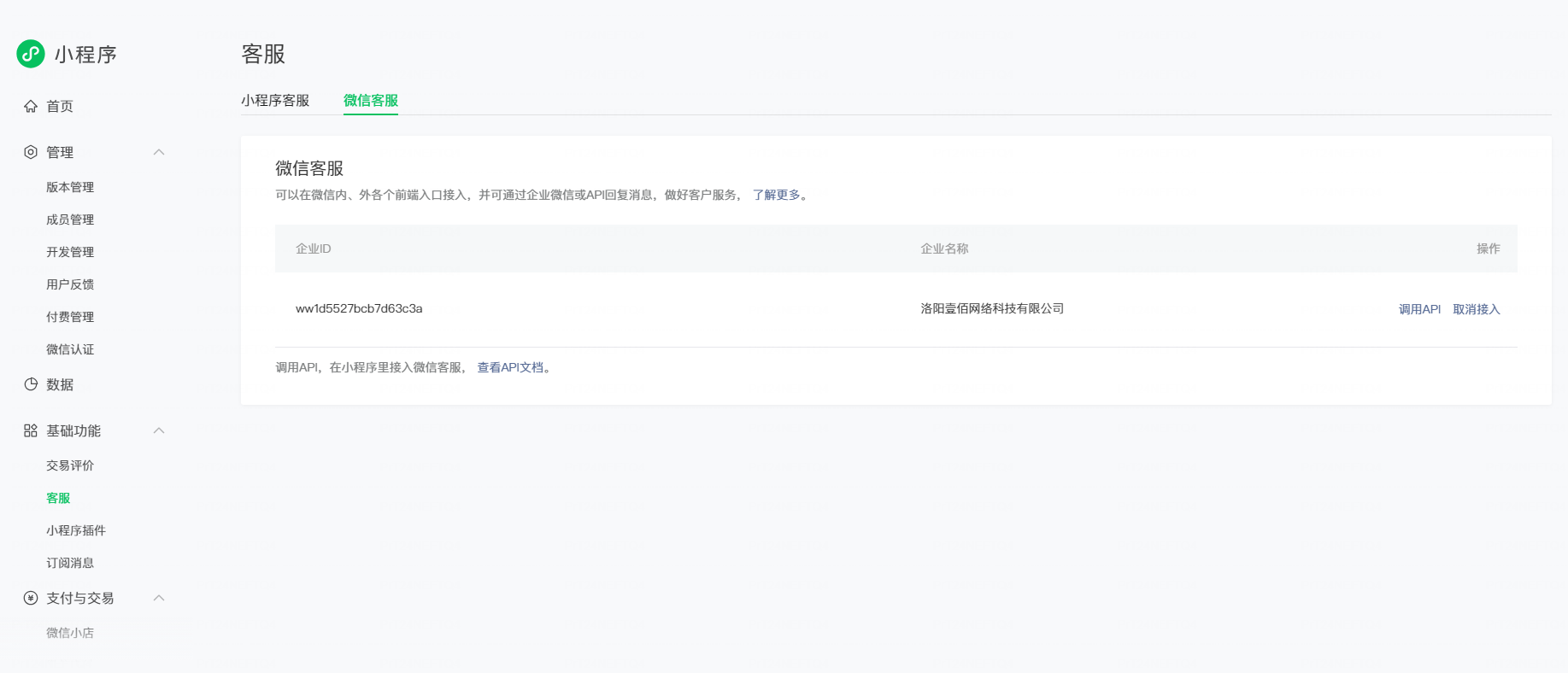
Task: Click the 管理 sidebar label
Action: 60,152
